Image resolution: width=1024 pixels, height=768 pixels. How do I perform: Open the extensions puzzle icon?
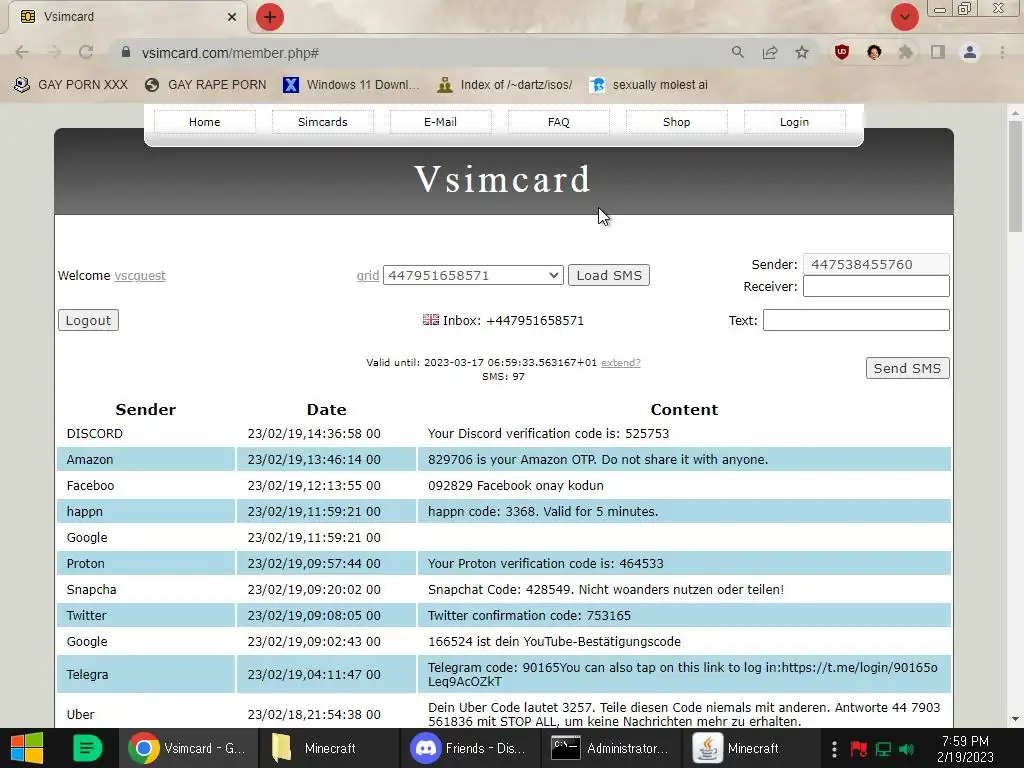click(906, 52)
